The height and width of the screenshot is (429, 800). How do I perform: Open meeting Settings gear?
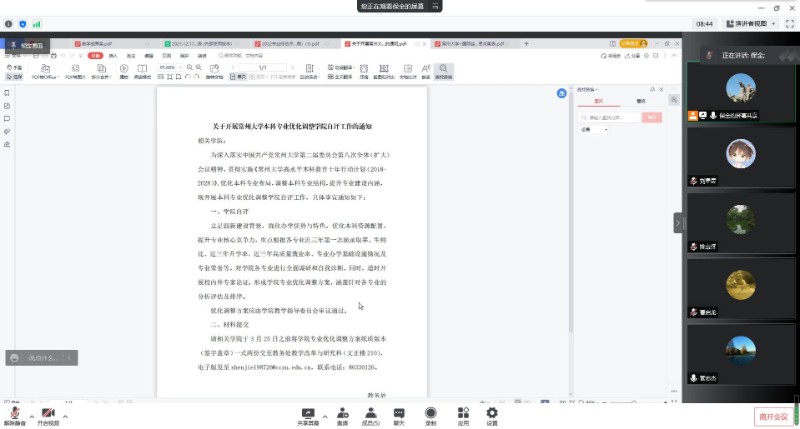point(492,412)
